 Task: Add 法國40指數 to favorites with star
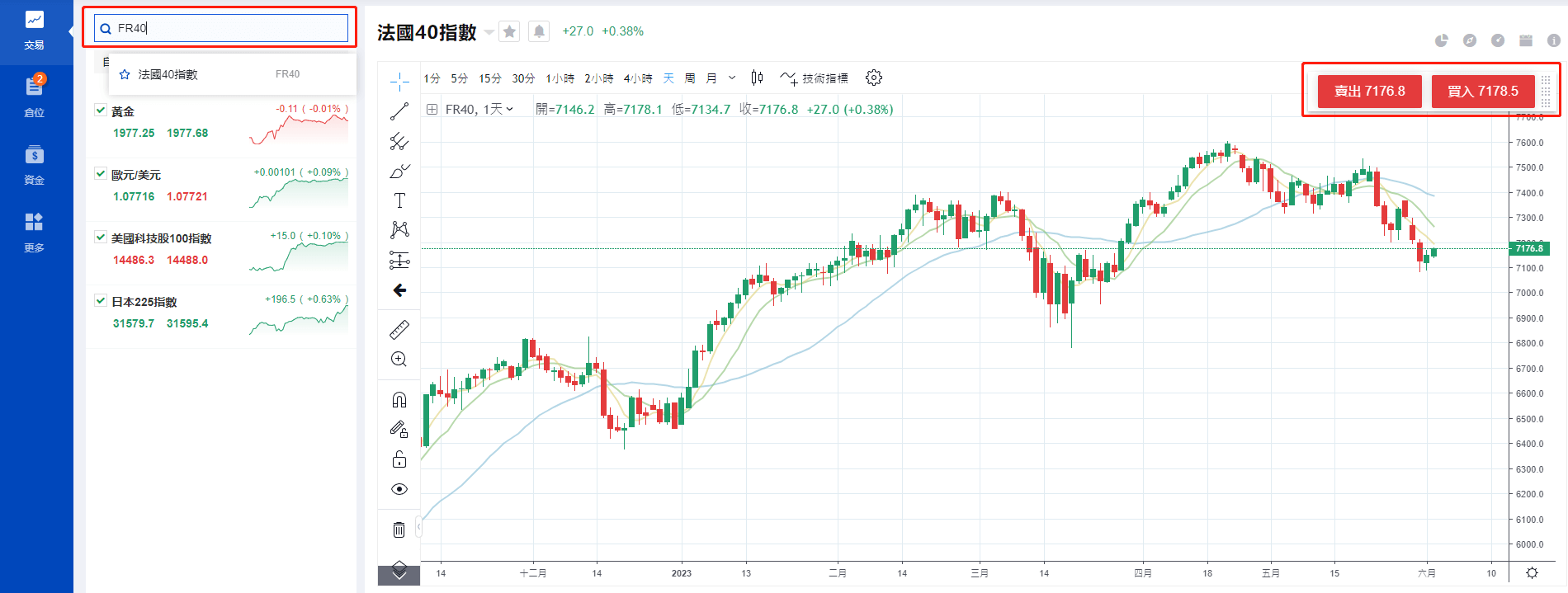click(510, 31)
